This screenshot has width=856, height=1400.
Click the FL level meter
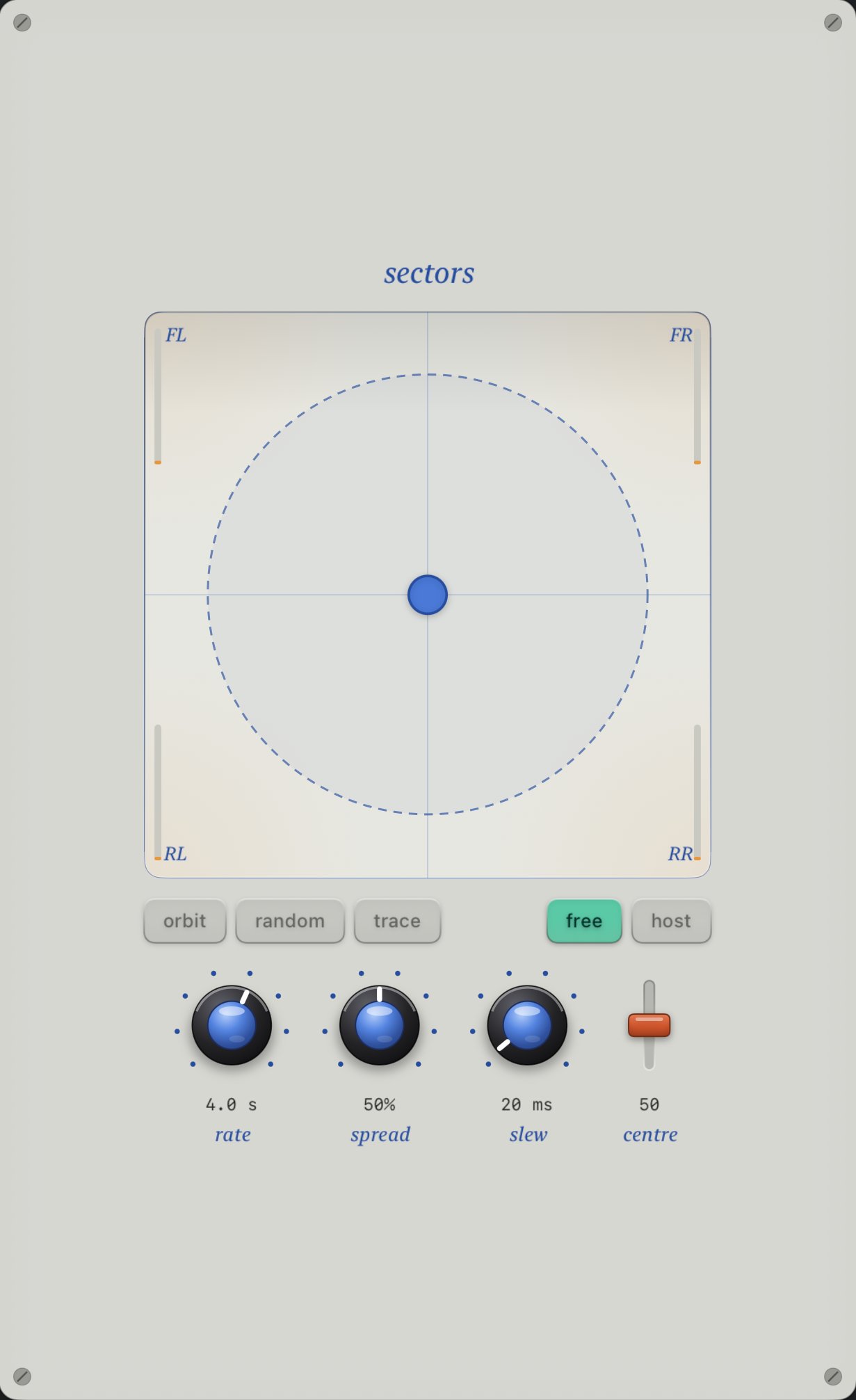(158, 396)
